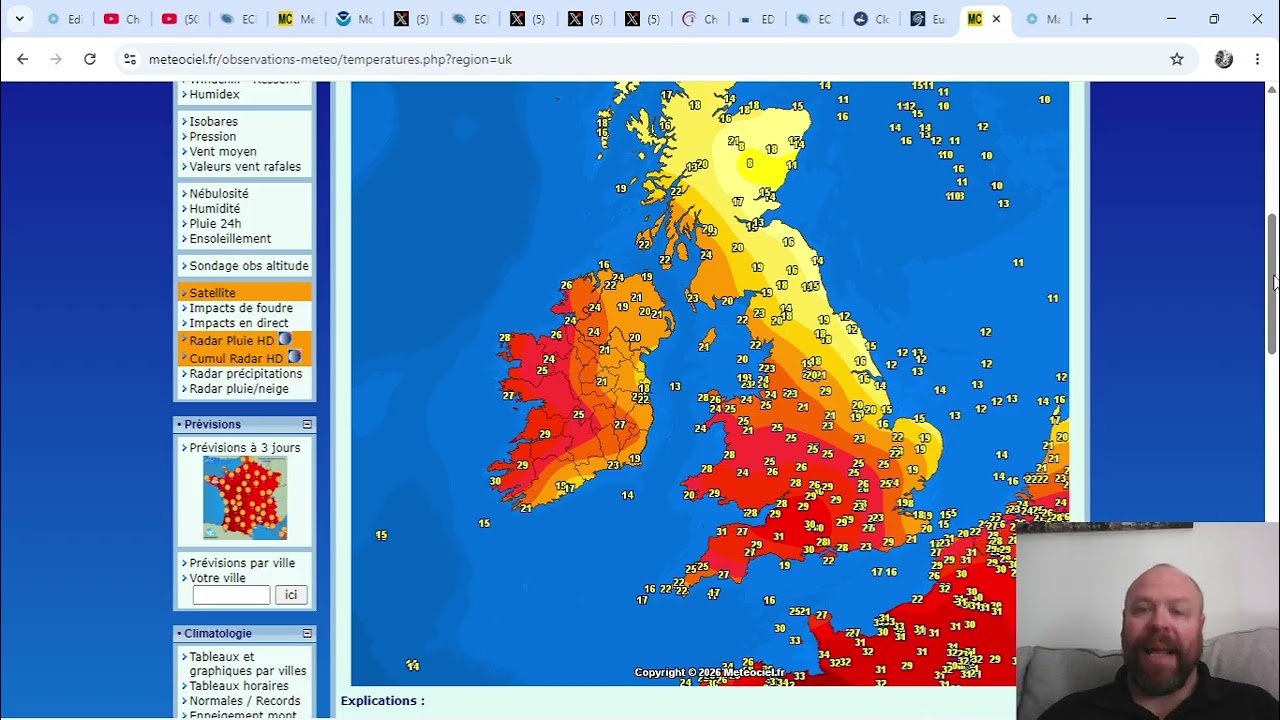
Task: Open Prévisions à 3 jours link
Action: point(244,447)
